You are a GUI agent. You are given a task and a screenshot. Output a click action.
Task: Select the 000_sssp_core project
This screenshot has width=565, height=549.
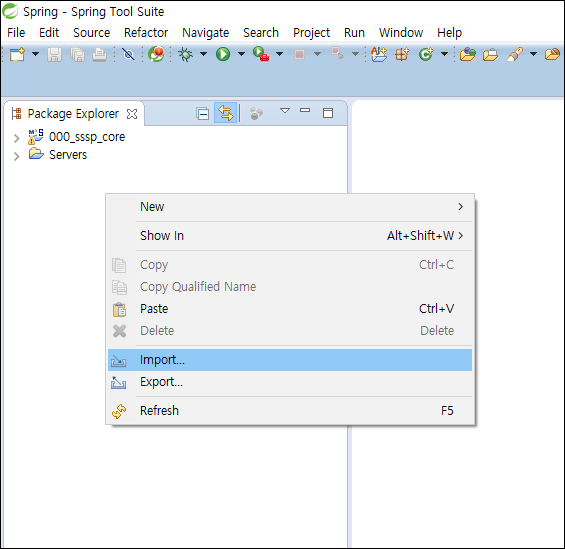pos(87,137)
